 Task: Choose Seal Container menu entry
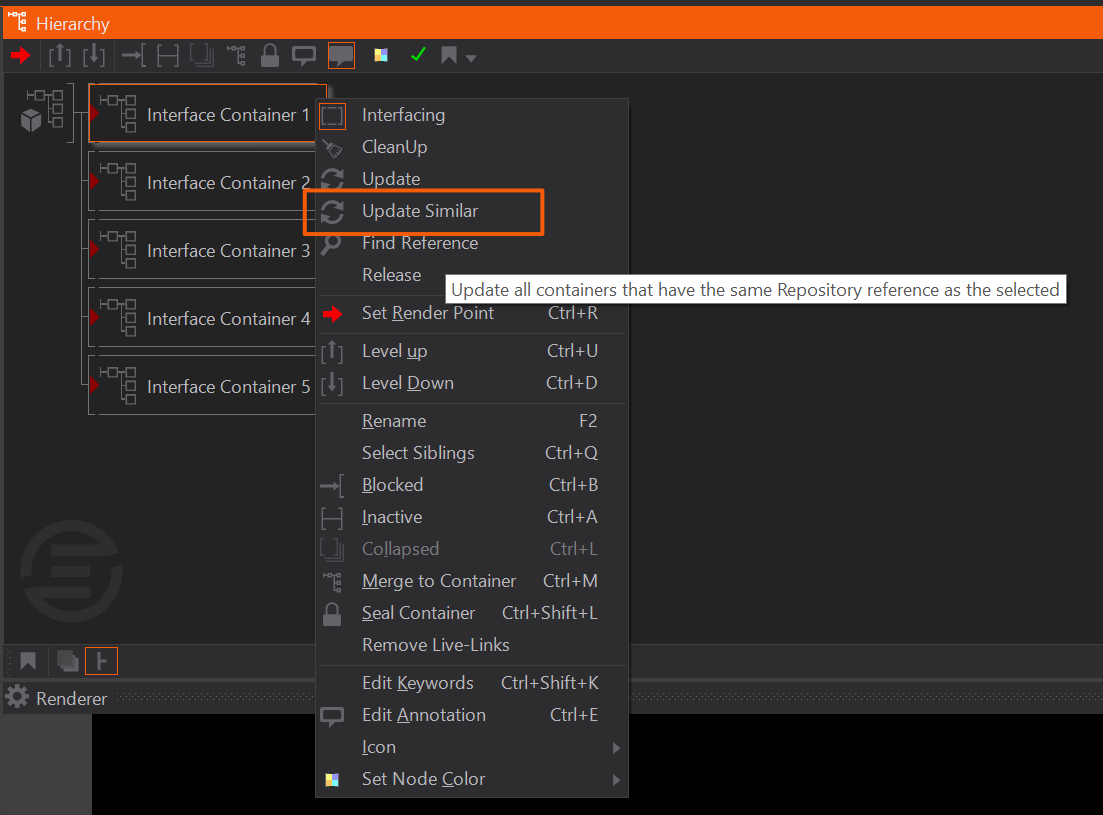pyautogui.click(x=471, y=613)
